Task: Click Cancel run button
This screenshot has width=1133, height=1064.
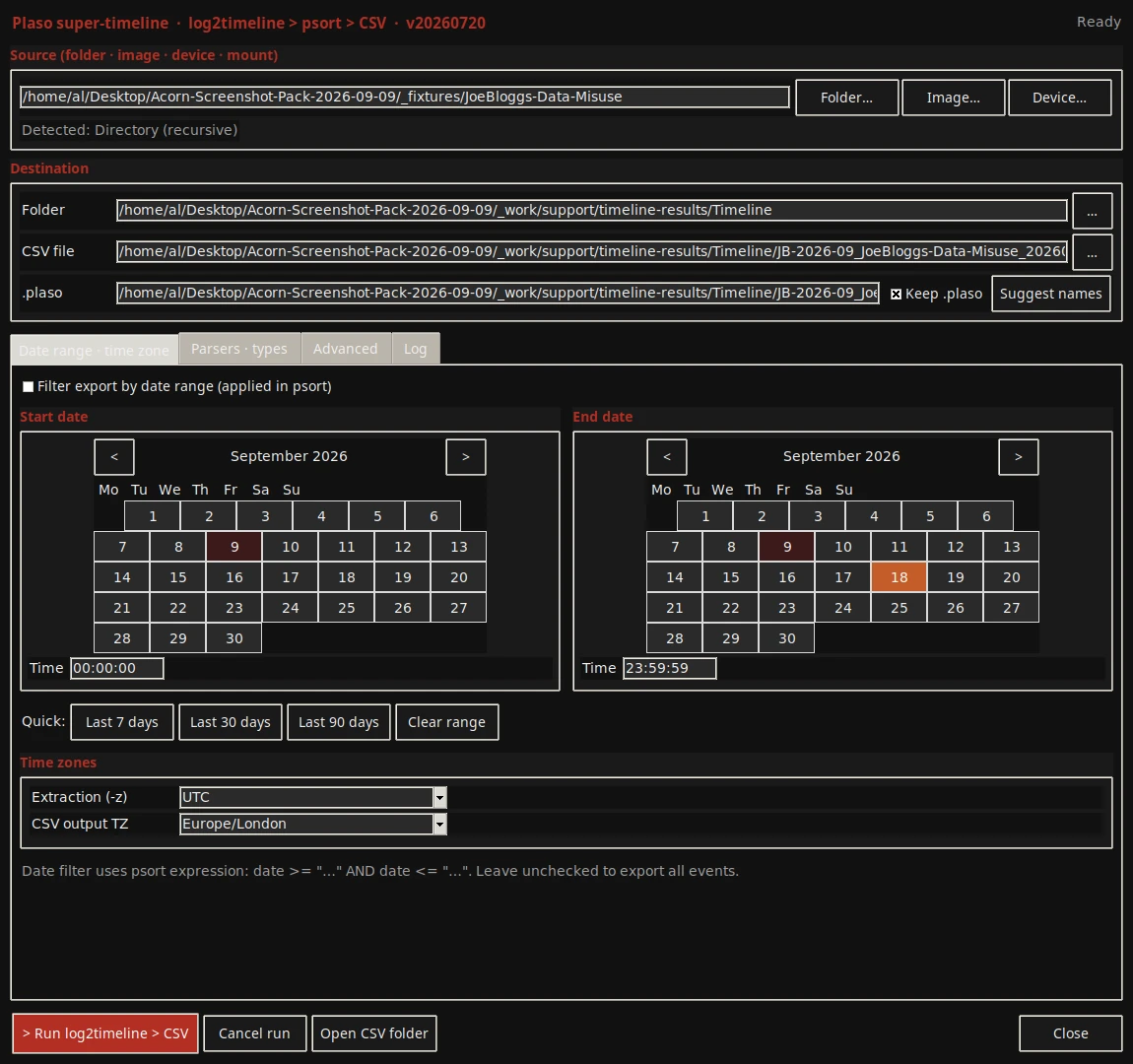Action: 254,1033
